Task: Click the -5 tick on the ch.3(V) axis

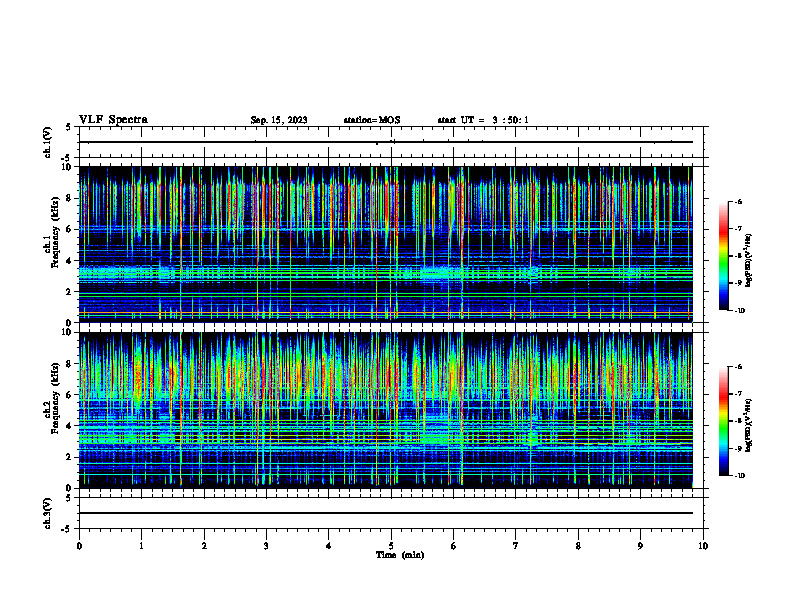Action: tap(68, 529)
